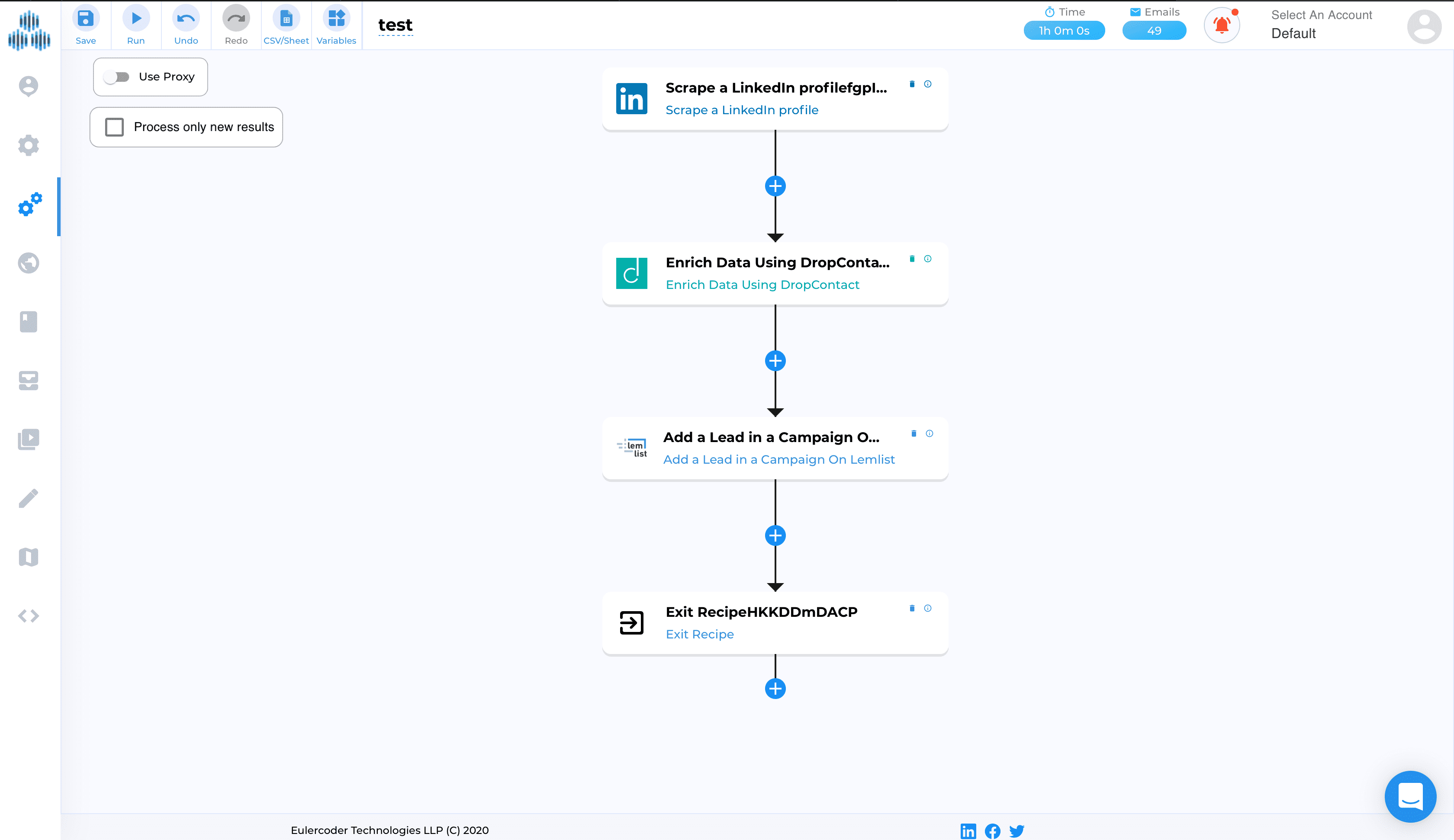Click the Time remaining badge '1h 0m 0s'
This screenshot has width=1454, height=840.
(x=1064, y=31)
